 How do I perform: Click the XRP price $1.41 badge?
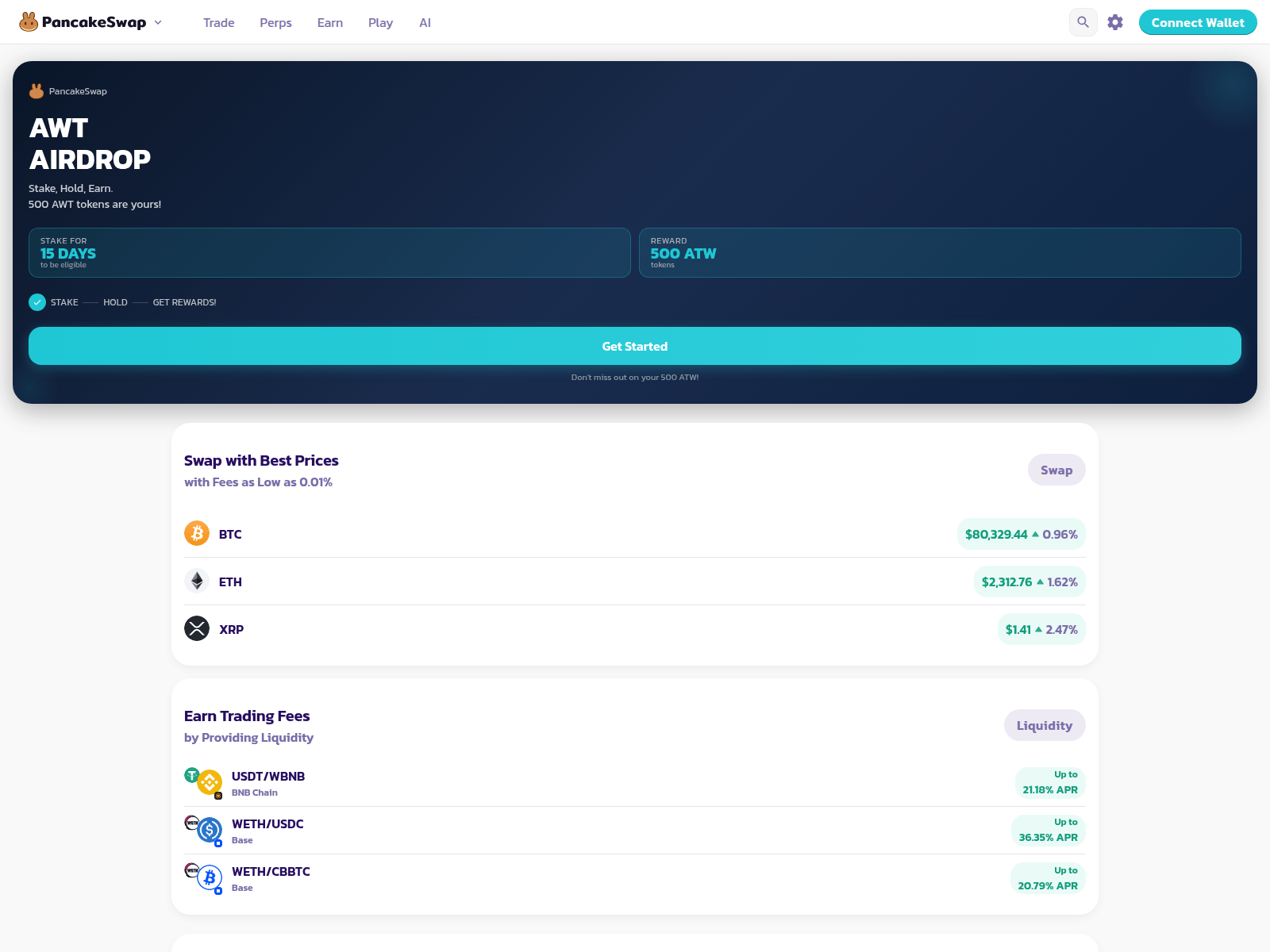coord(1041,629)
